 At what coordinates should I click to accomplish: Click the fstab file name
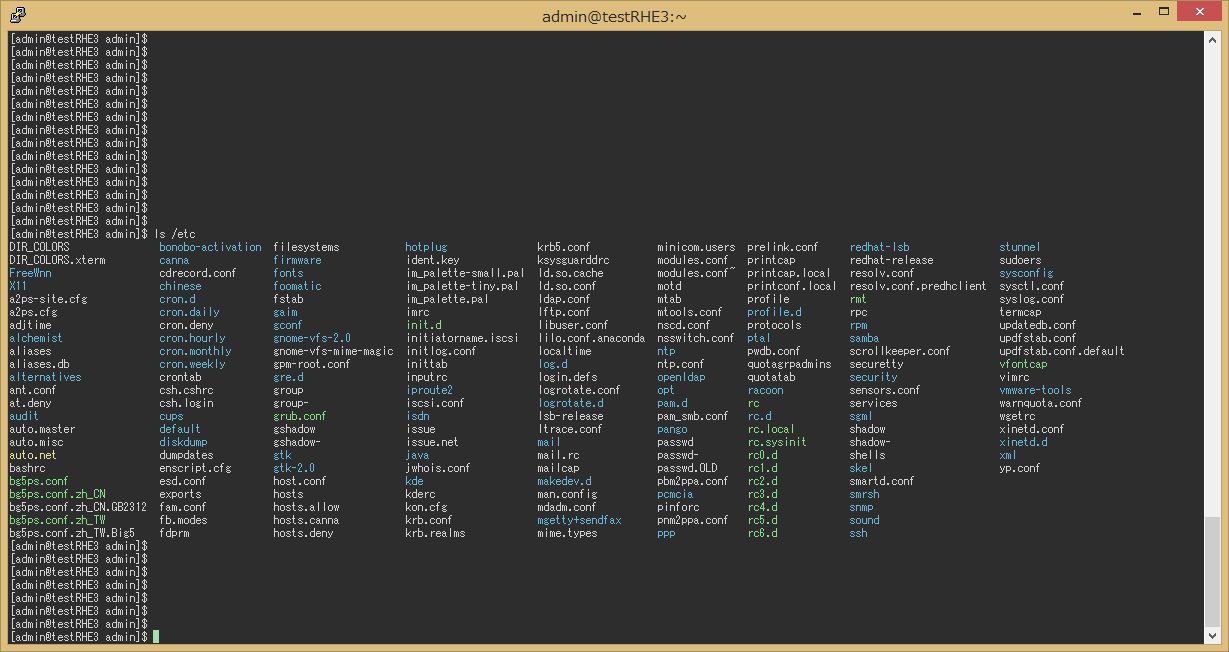288,299
